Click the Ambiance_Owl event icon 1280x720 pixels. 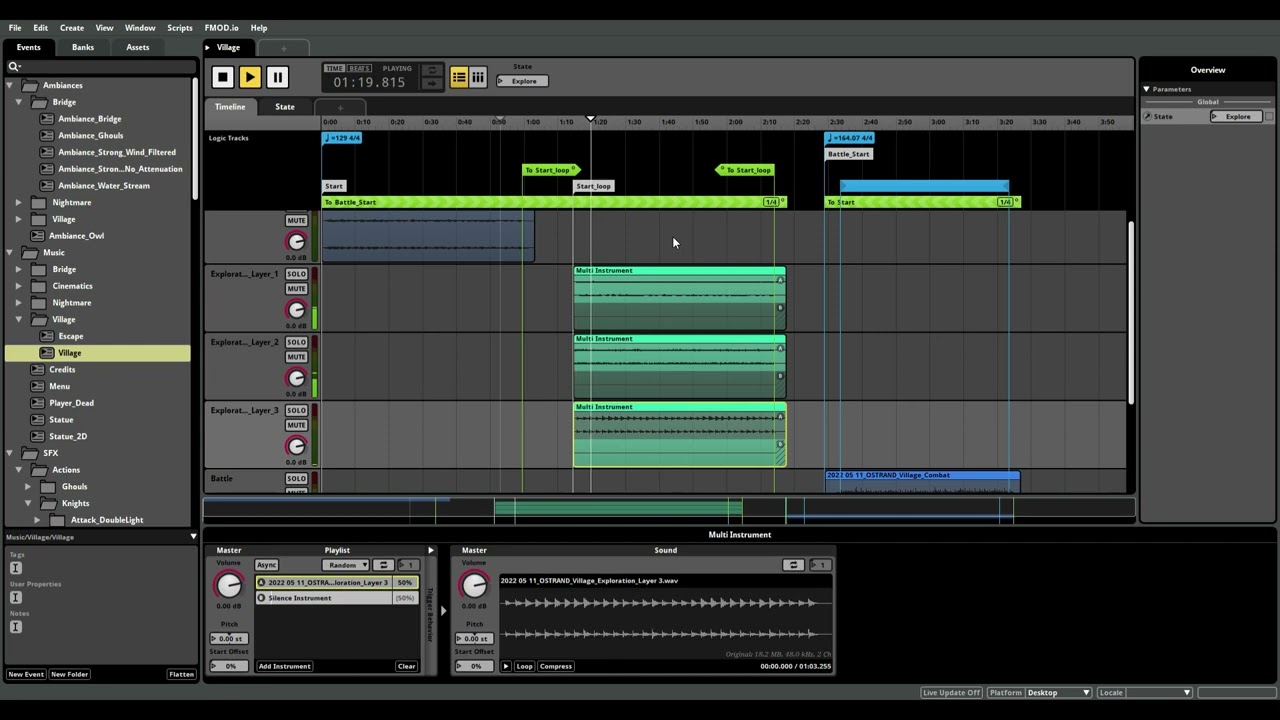coord(38,236)
